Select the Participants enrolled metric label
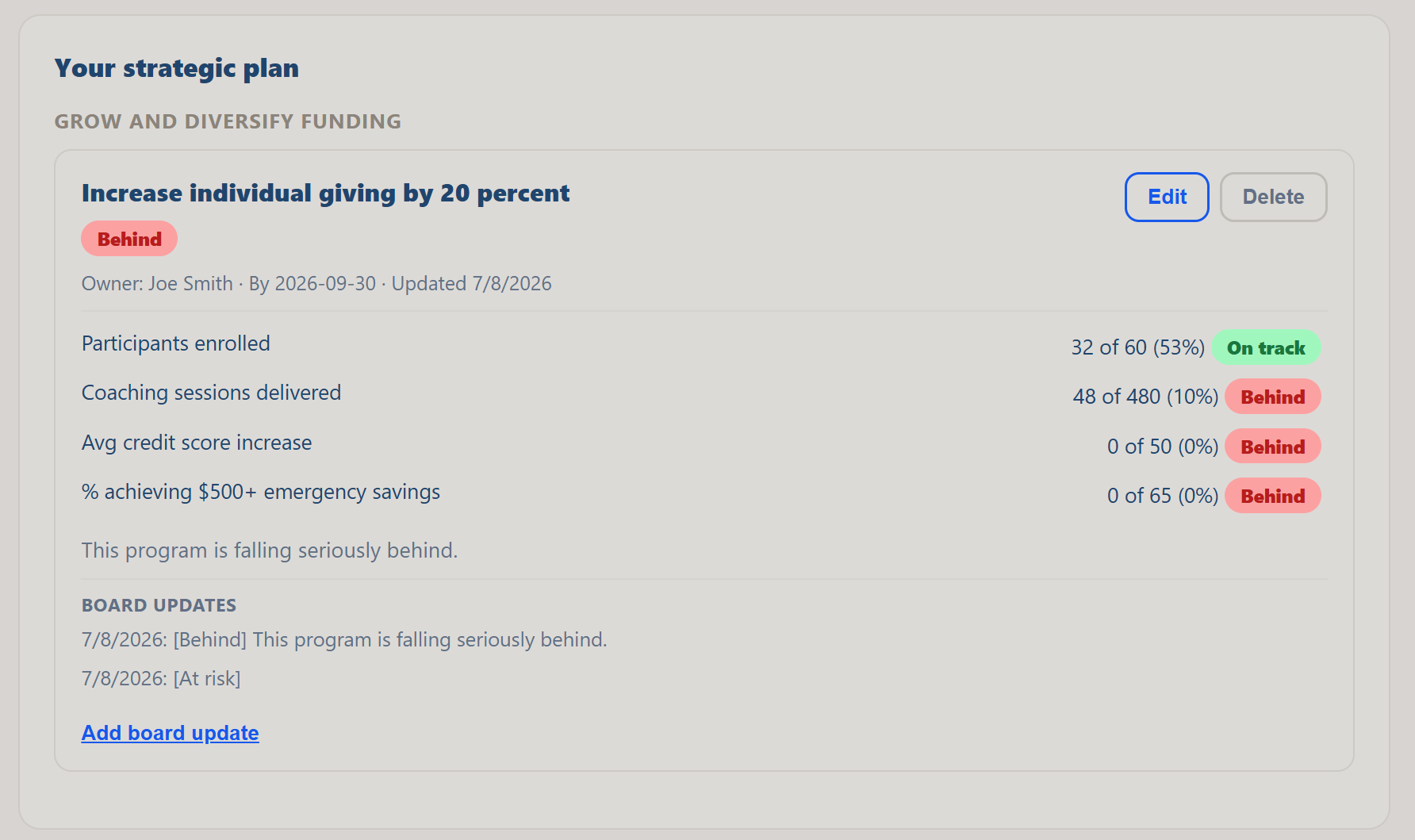The height and width of the screenshot is (840, 1415). click(x=176, y=343)
